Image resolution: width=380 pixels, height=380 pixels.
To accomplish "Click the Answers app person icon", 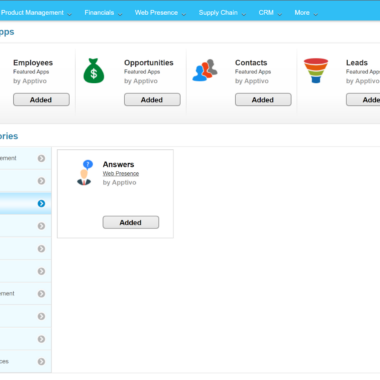I will point(84,172).
